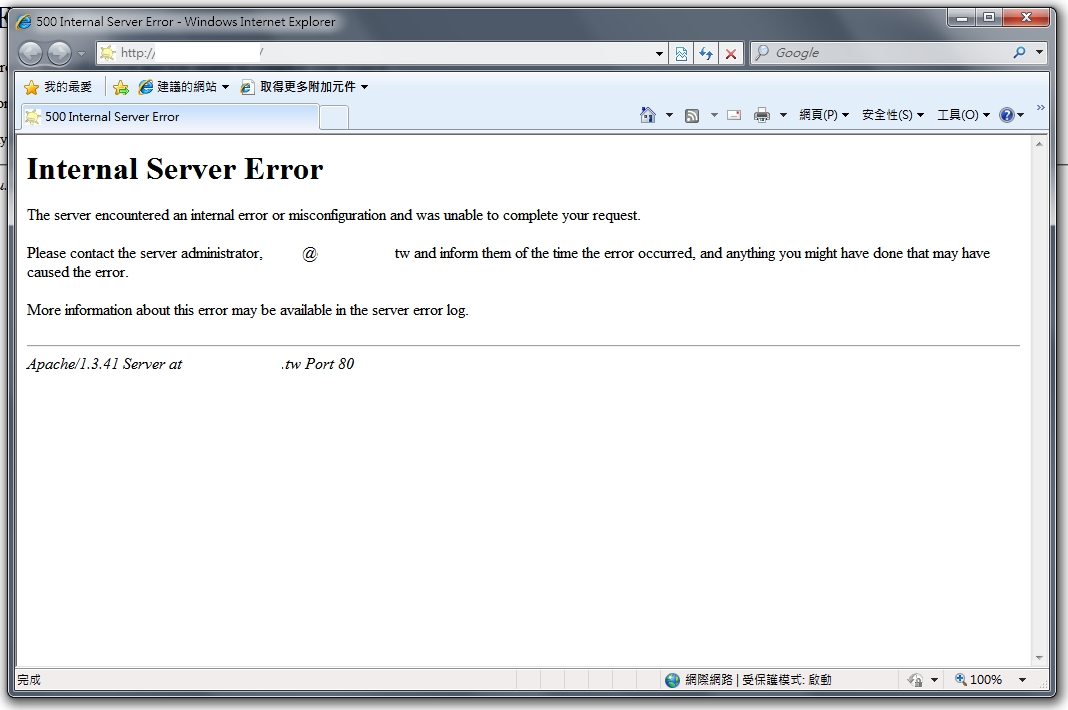Open the 工具(O) Tools menu
The height and width of the screenshot is (710, 1068).
pos(963,115)
